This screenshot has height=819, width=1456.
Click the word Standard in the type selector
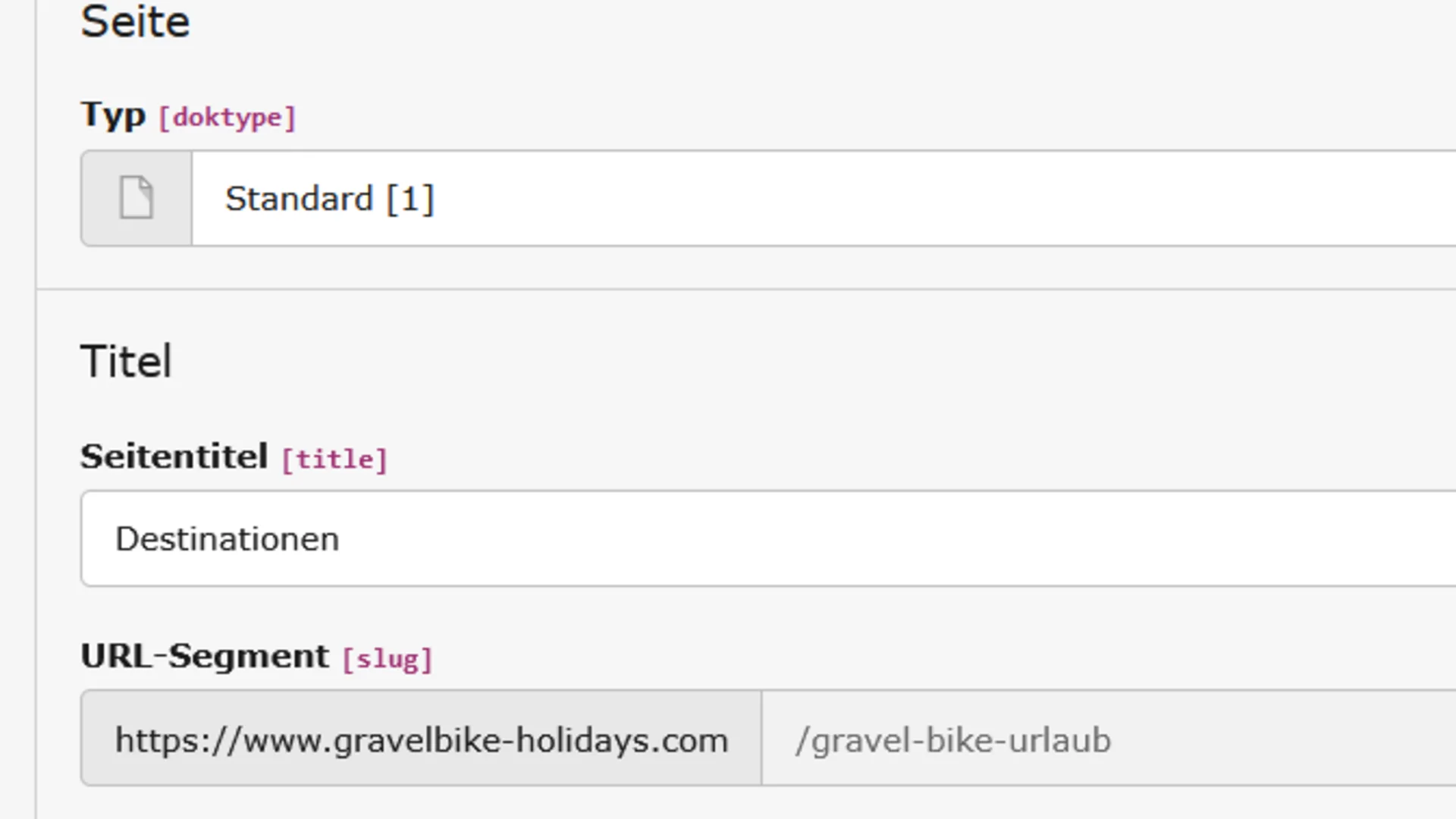point(300,199)
